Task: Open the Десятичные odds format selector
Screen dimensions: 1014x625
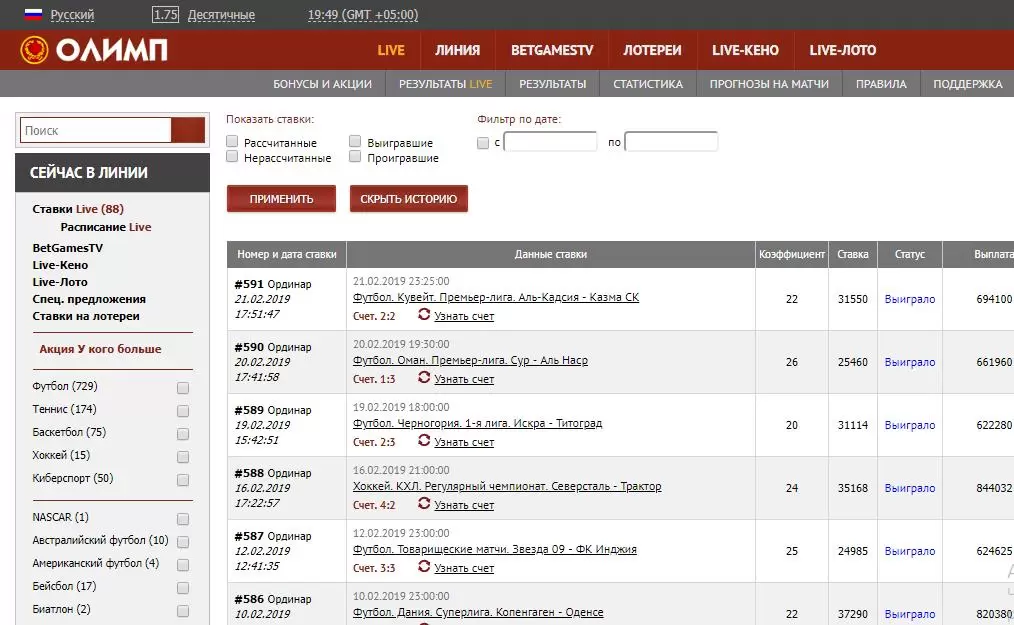Action: point(221,15)
